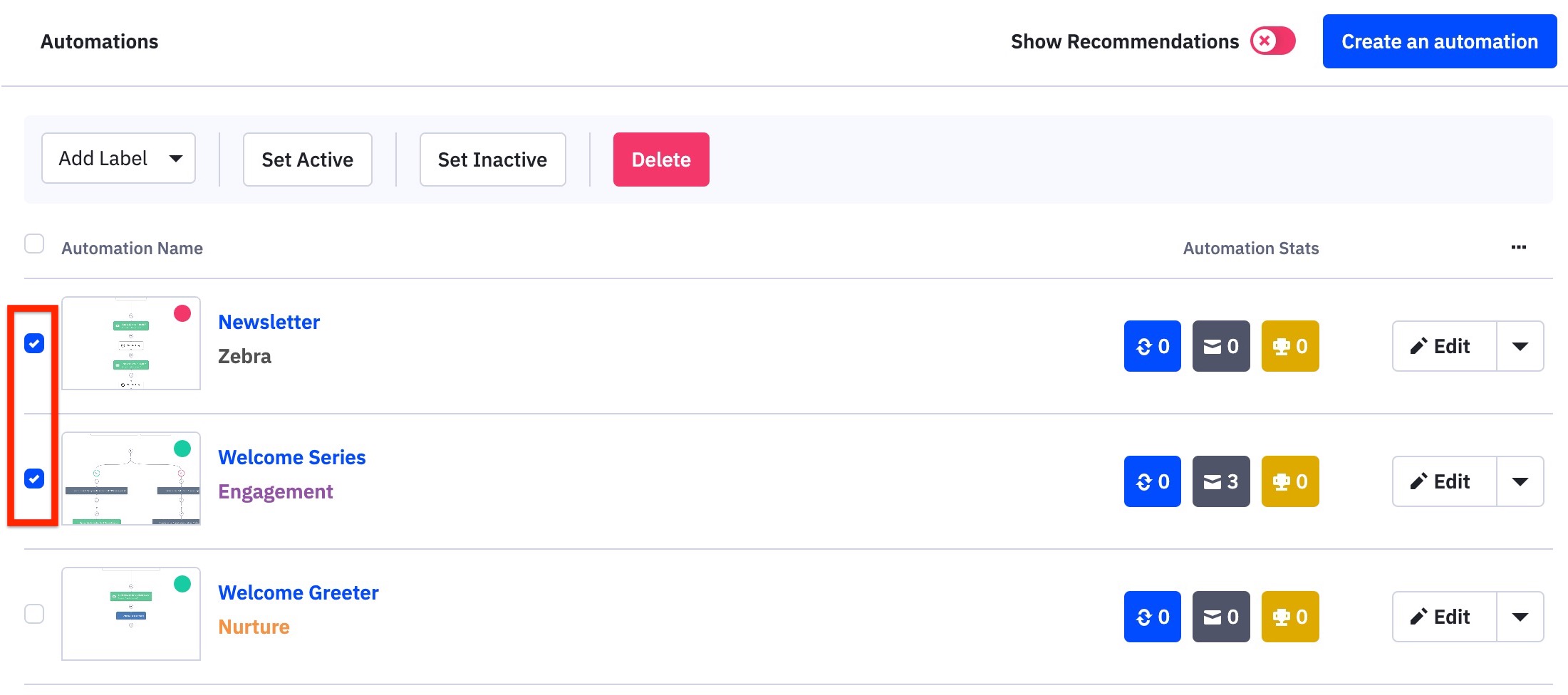Click the blue entries stat for Welcome Greeter
Image resolution: width=1568 pixels, height=695 pixels.
pos(1151,617)
